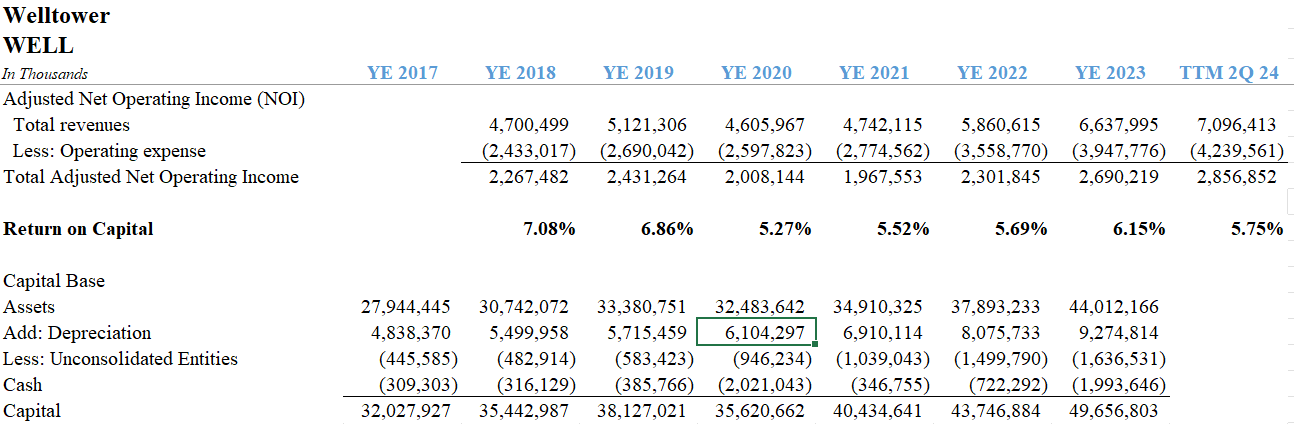Select NOI total 2,008,144
The image size is (1294, 424).
[765, 177]
